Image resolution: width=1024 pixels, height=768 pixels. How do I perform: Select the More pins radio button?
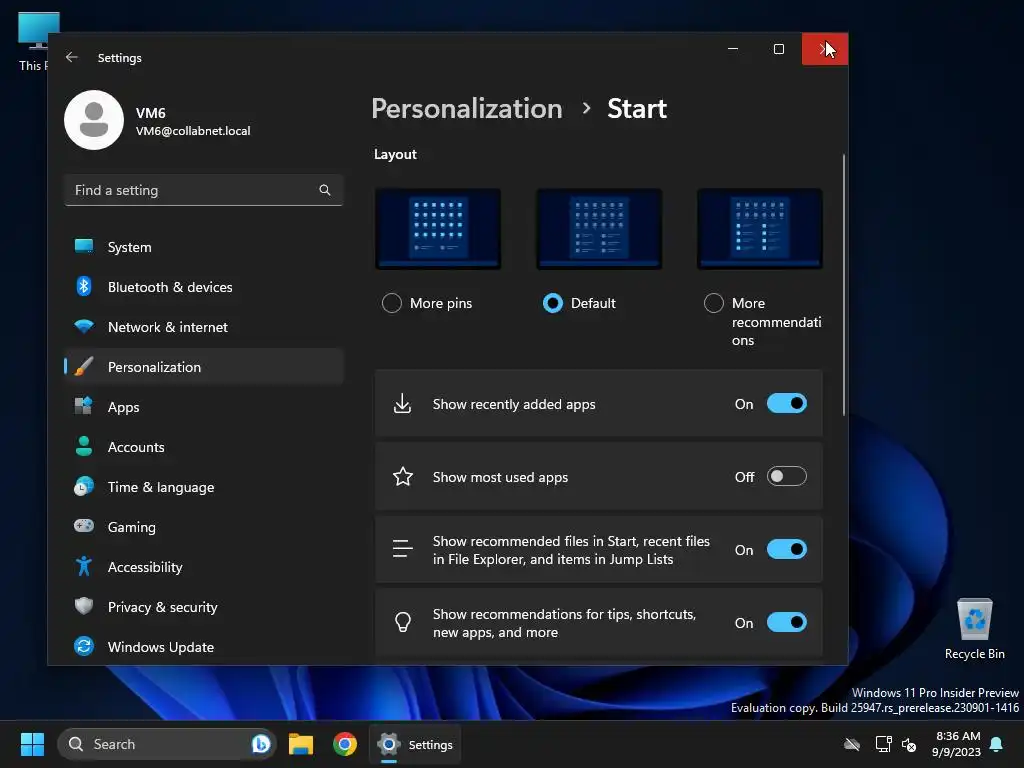[392, 303]
